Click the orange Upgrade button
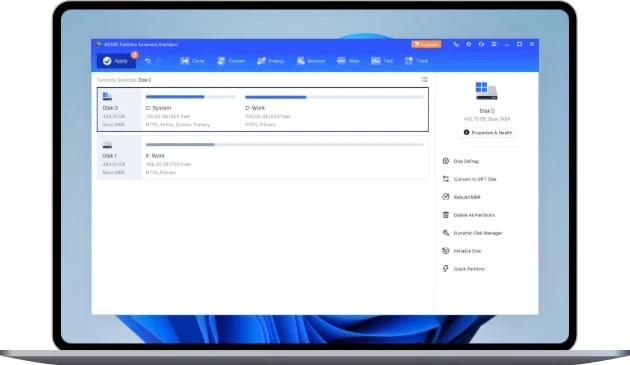This screenshot has width=630, height=365. click(426, 44)
